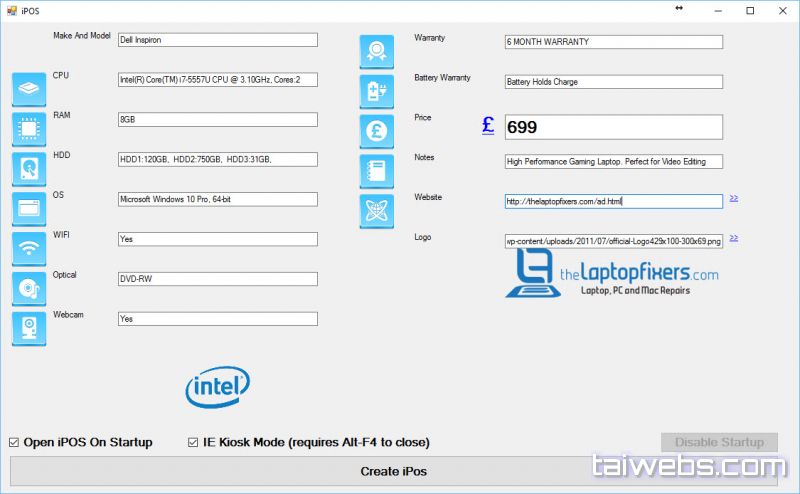Click the Battery Warranty icon

pos(376,91)
